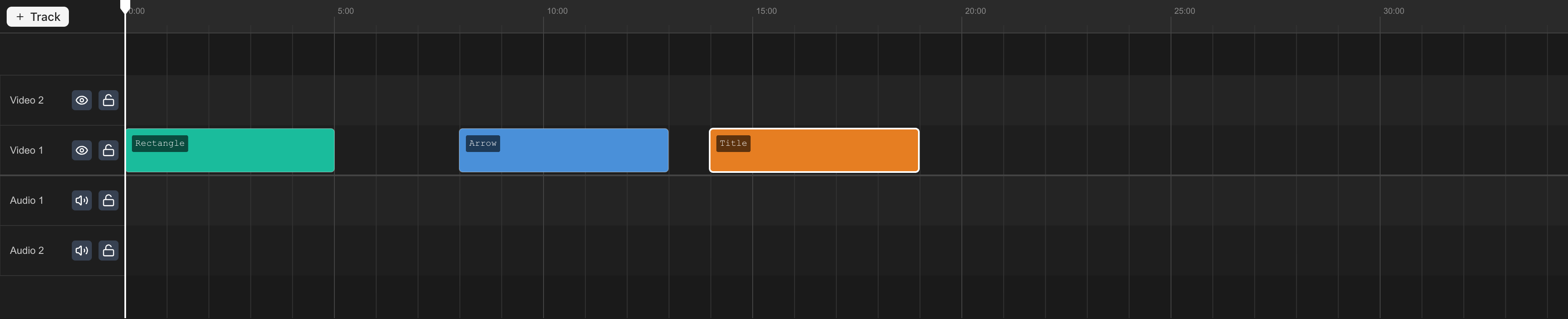
Task: Select the Audio 1 track label
Action: coord(27,200)
